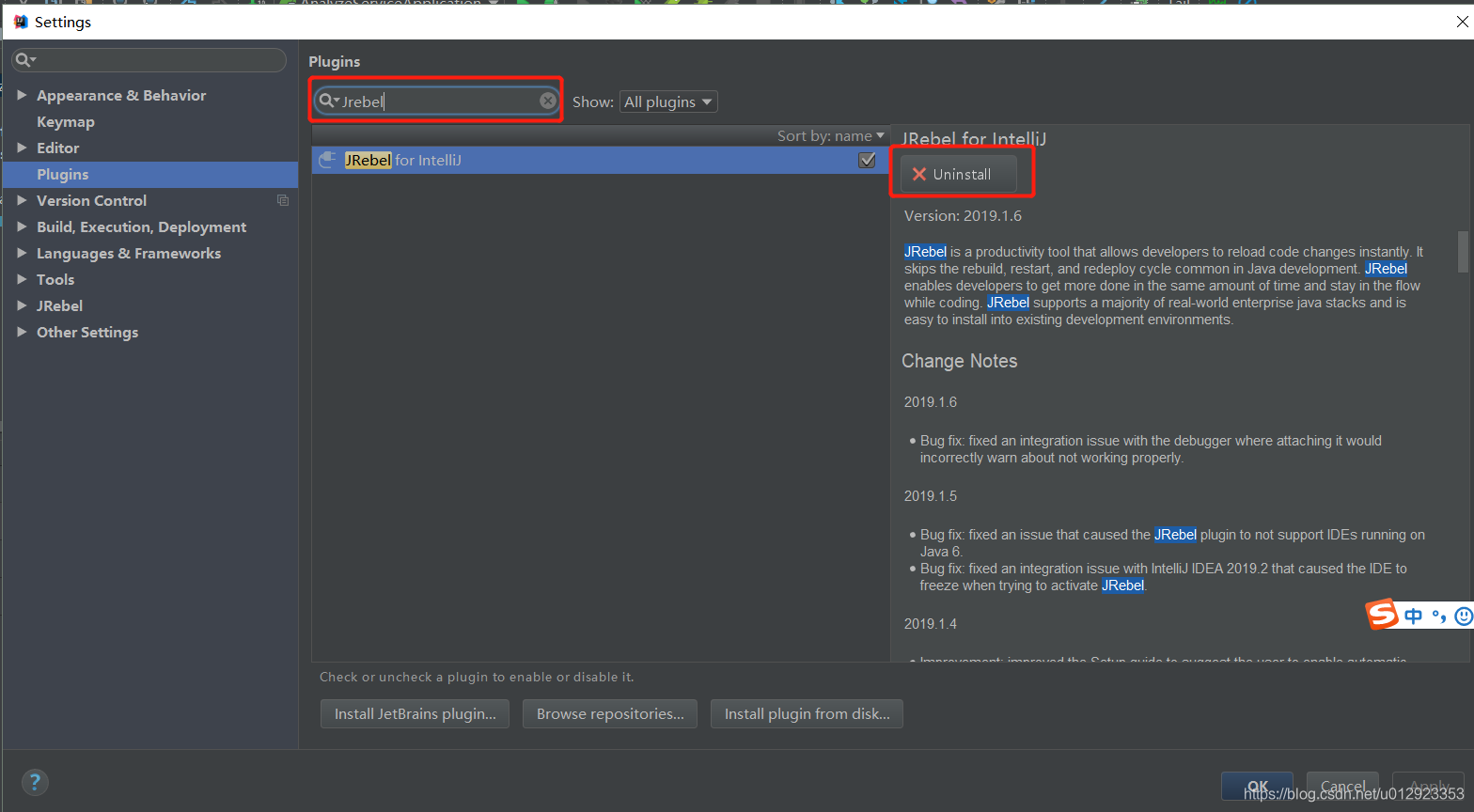
Task: Click the Version: 2019.1.6 text
Action: [963, 215]
